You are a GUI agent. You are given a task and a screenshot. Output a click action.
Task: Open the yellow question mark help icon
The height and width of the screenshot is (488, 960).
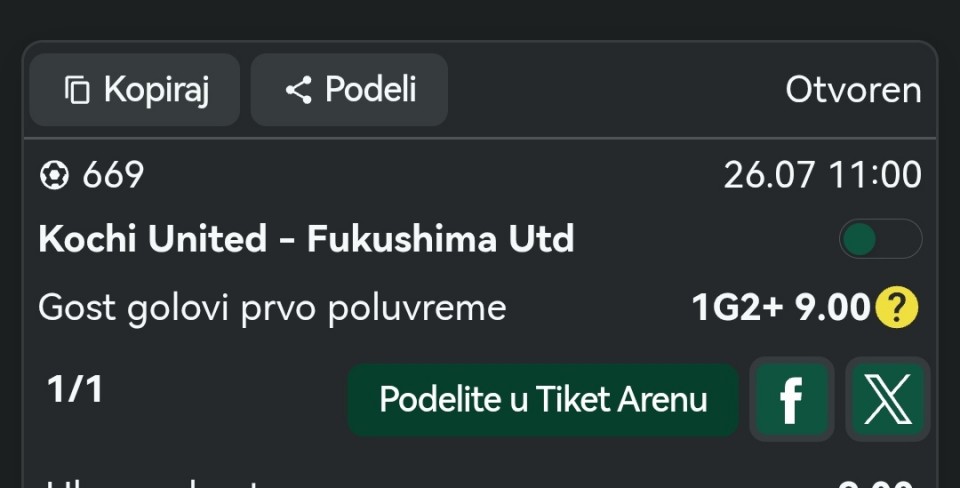897,307
